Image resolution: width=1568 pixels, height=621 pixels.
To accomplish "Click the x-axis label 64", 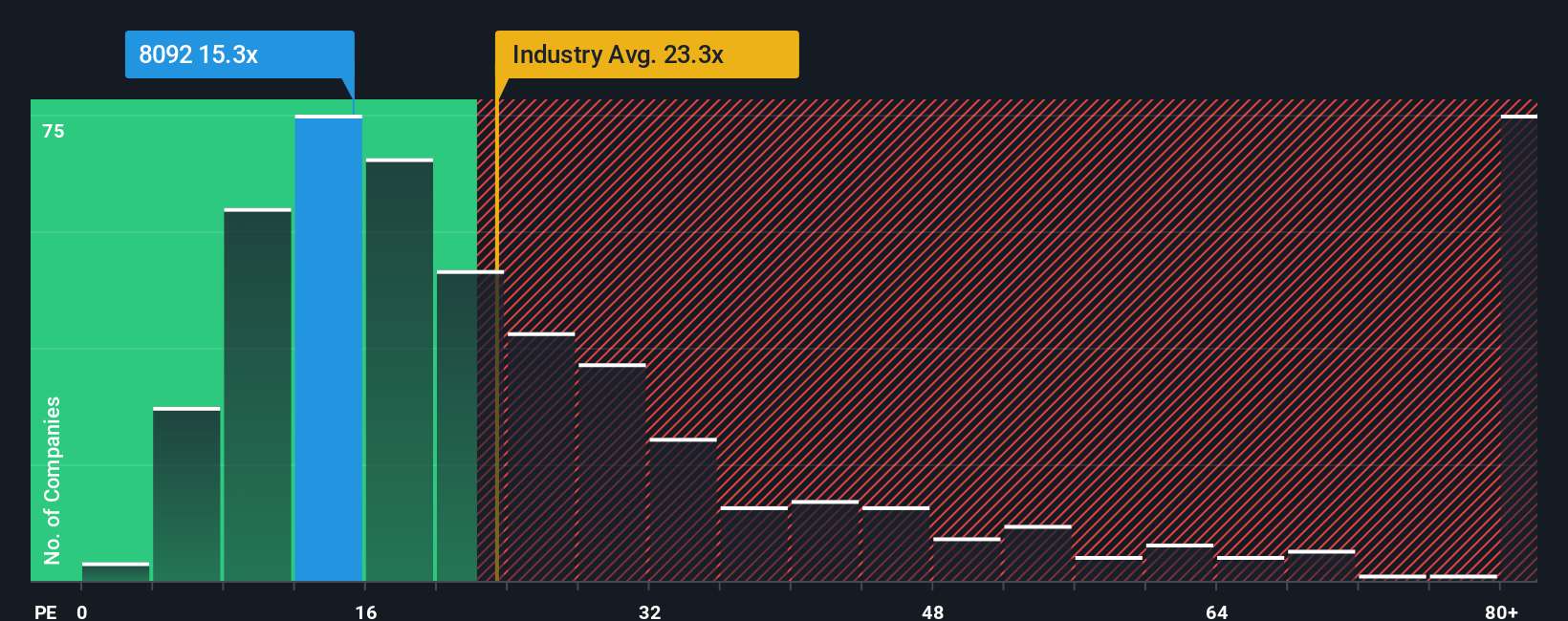I will click(x=1216, y=611).
